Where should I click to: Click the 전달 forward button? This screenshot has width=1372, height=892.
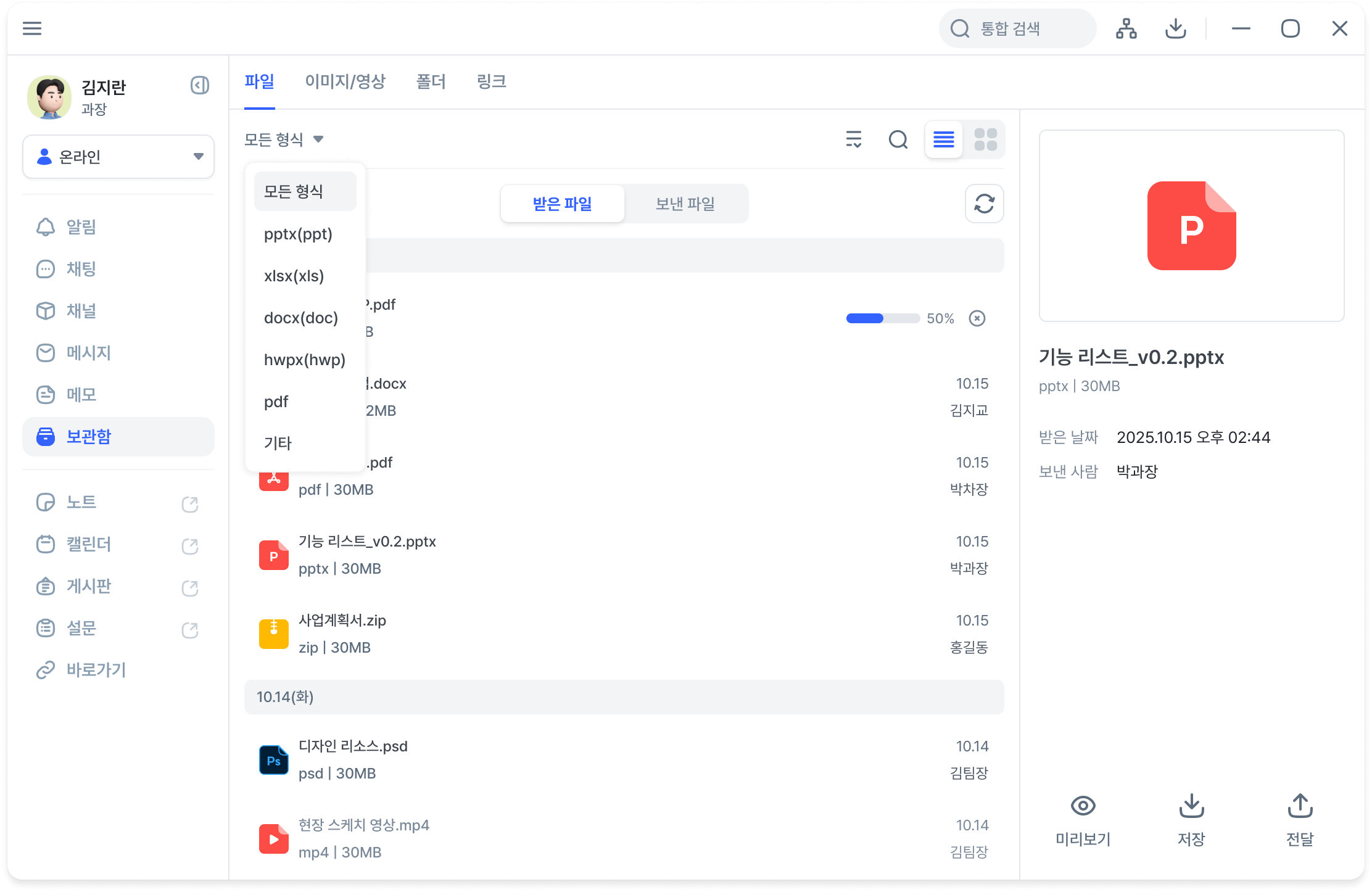[x=1300, y=820]
